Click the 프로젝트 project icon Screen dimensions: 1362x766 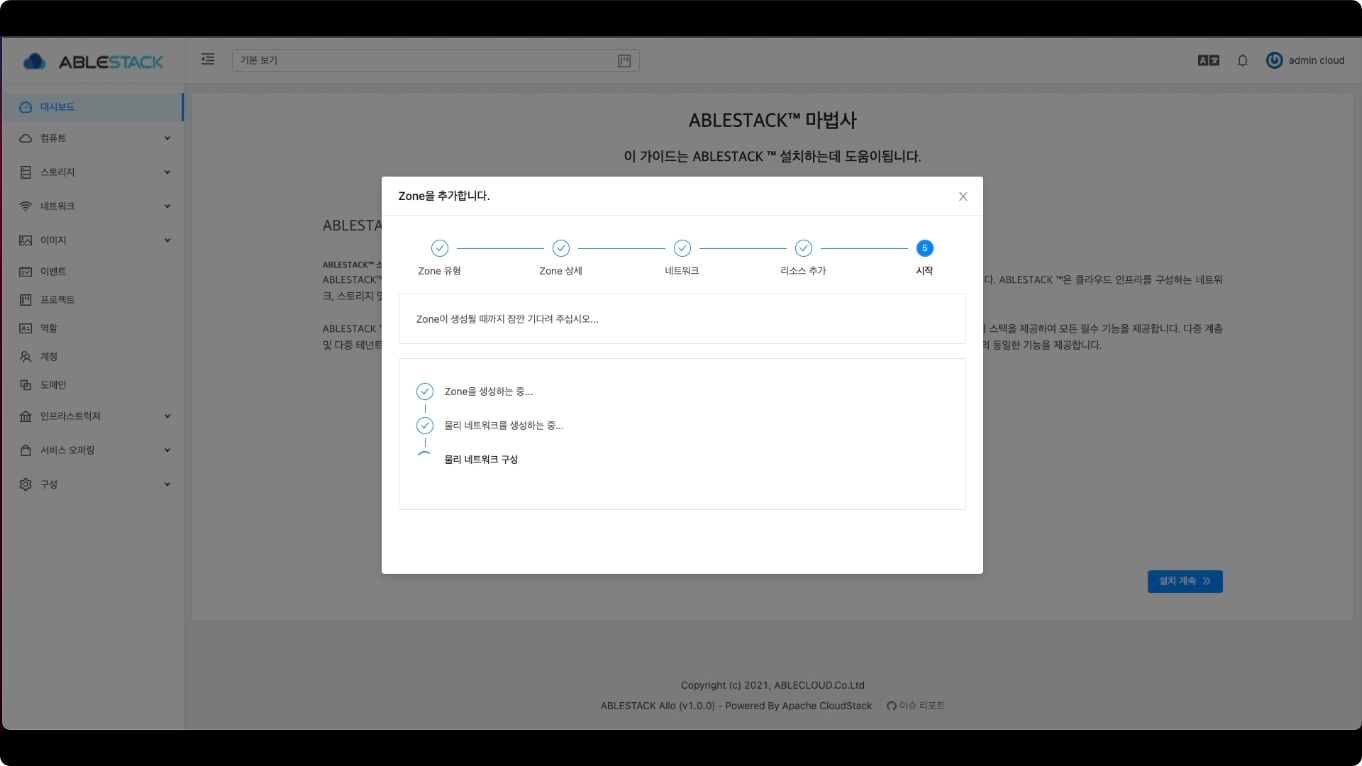pos(26,300)
